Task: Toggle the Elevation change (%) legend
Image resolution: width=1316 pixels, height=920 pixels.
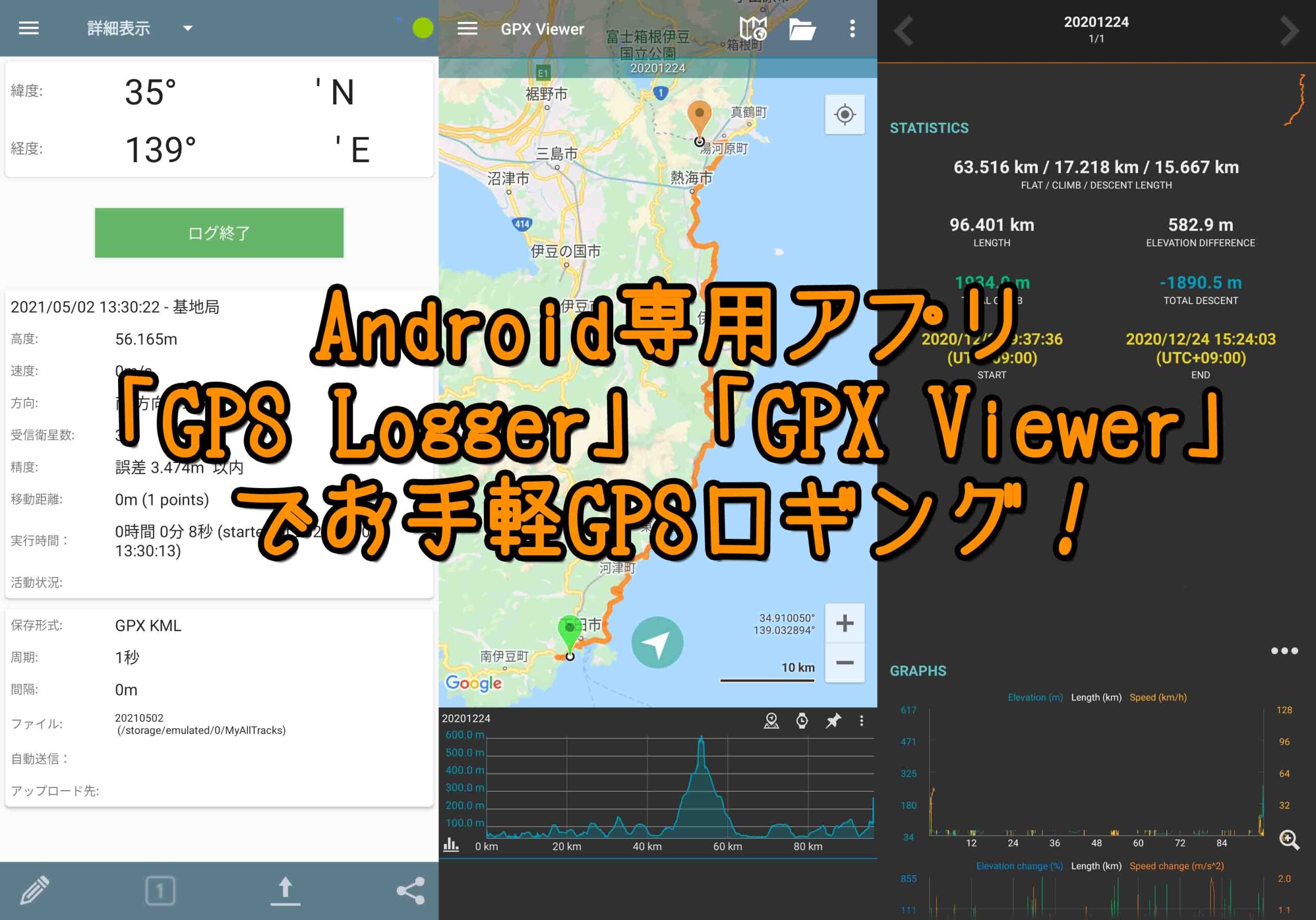Action: coord(1020,866)
